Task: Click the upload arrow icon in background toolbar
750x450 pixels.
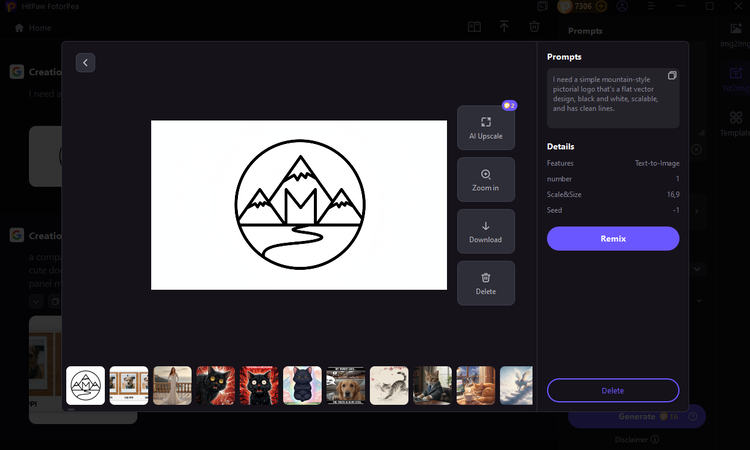Action: (504, 27)
